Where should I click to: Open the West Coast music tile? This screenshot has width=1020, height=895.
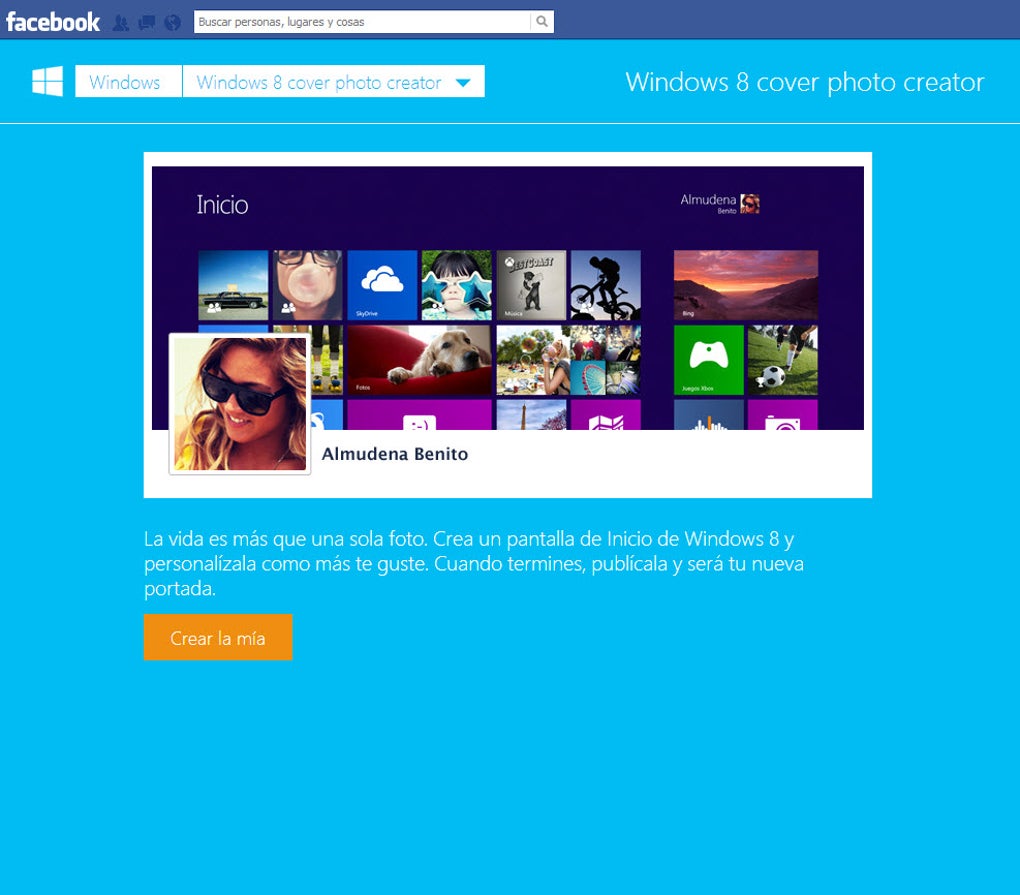(531, 286)
